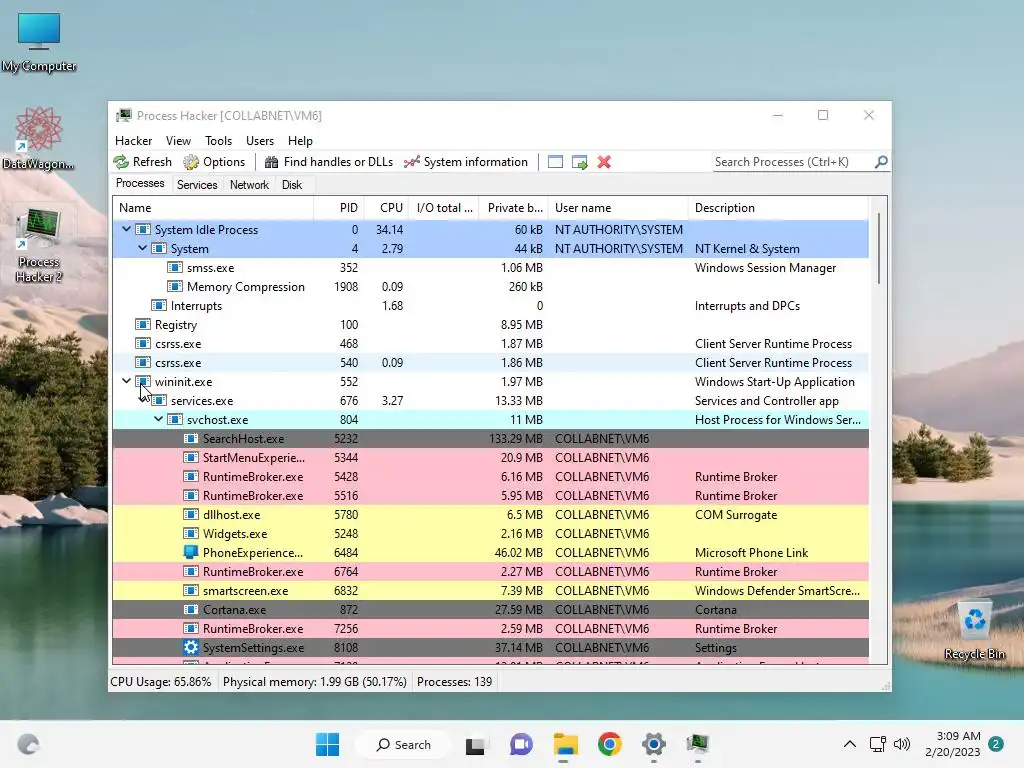This screenshot has height=768, width=1024.
Task: Switch to the Services tab
Action: point(197,185)
